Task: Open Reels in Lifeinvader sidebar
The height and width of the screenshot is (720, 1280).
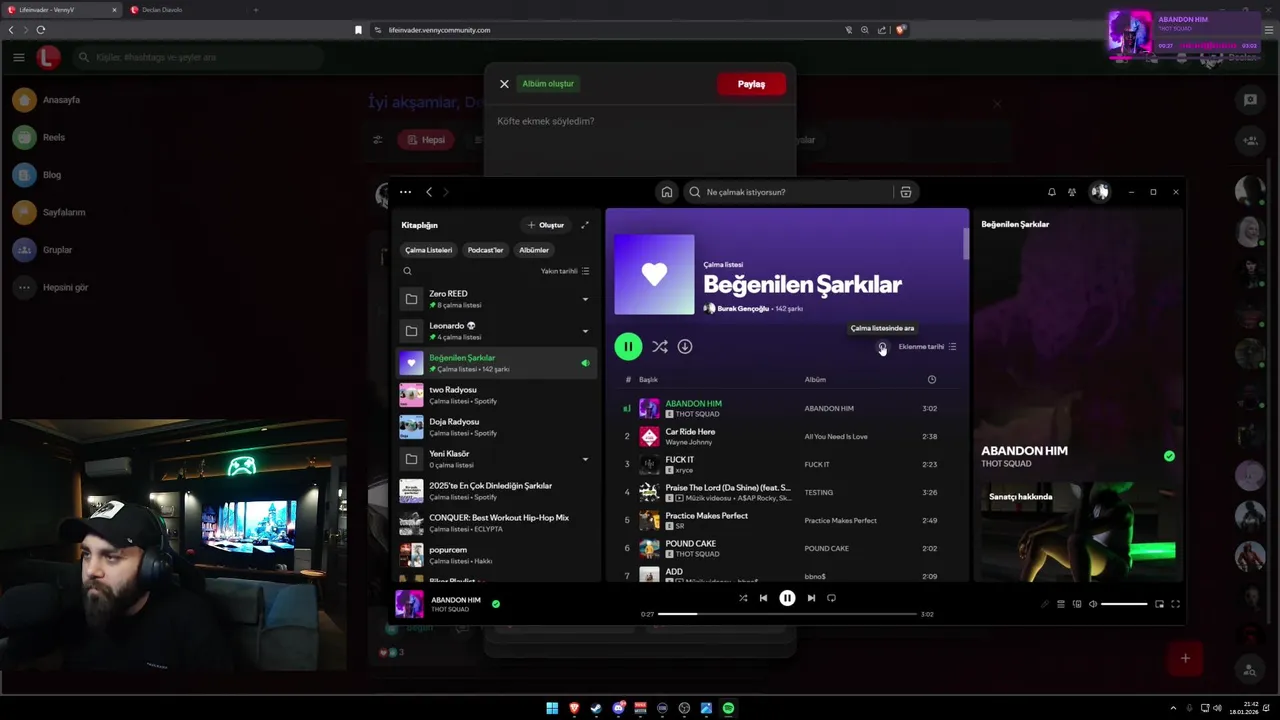Action: pos(40,137)
